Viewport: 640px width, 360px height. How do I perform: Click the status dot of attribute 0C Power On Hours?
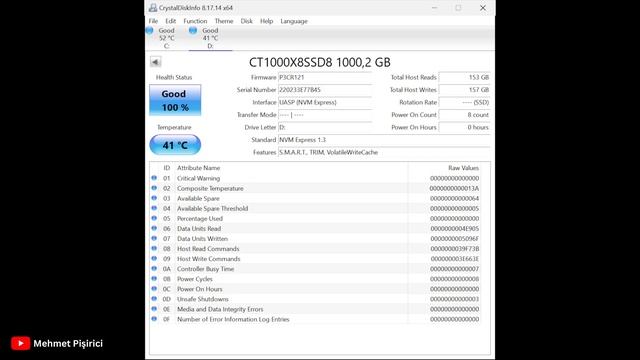point(154,289)
